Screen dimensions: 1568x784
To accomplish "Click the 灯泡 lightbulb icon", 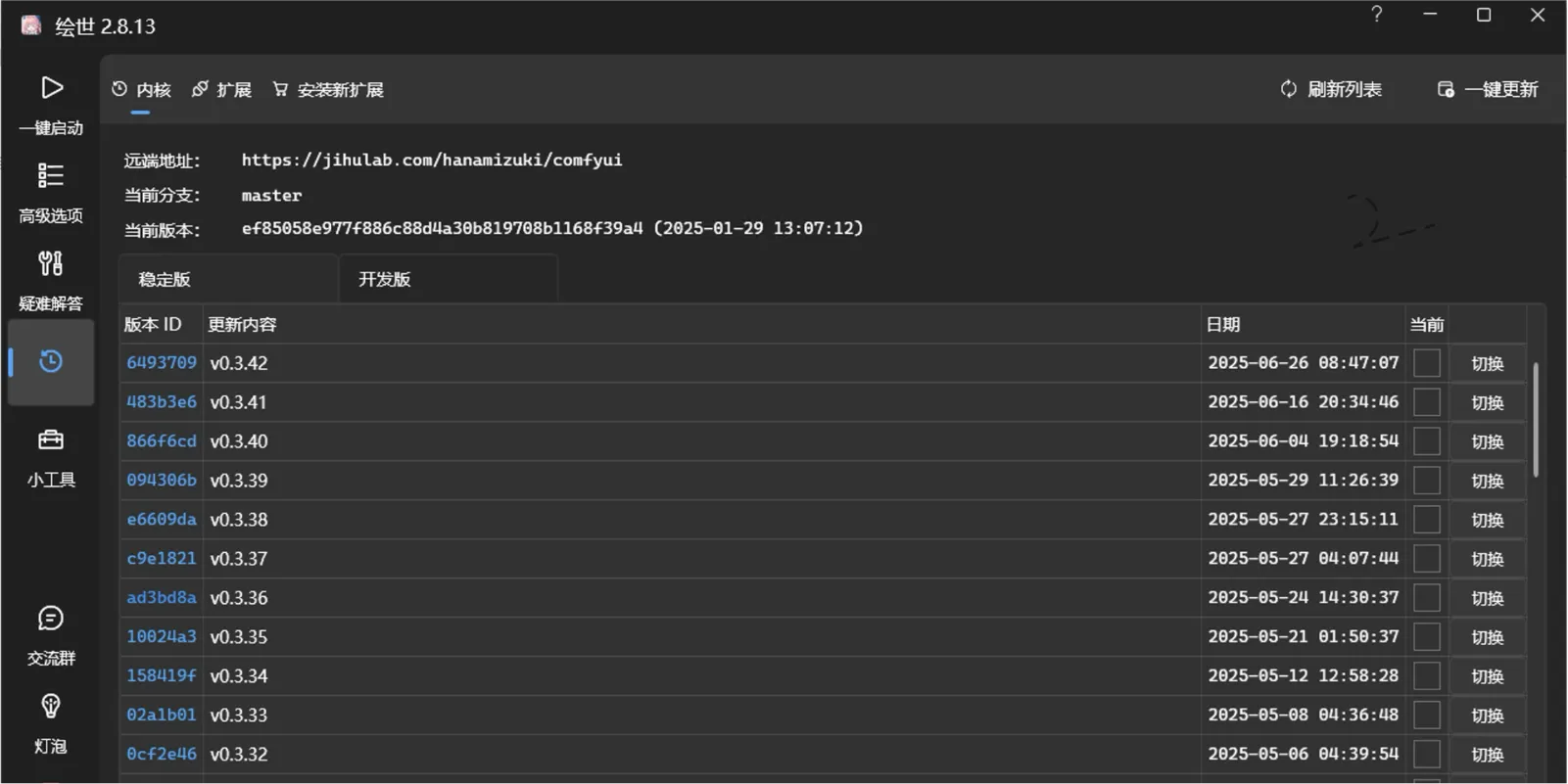I will pyautogui.click(x=51, y=707).
